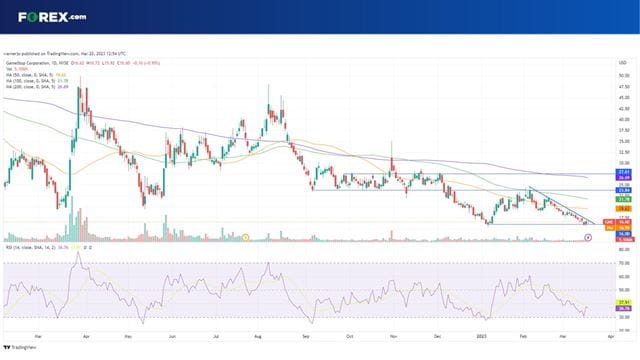Click the TradingView logo at bottom left
Screen dimensions: 640x360
[x=20, y=347]
